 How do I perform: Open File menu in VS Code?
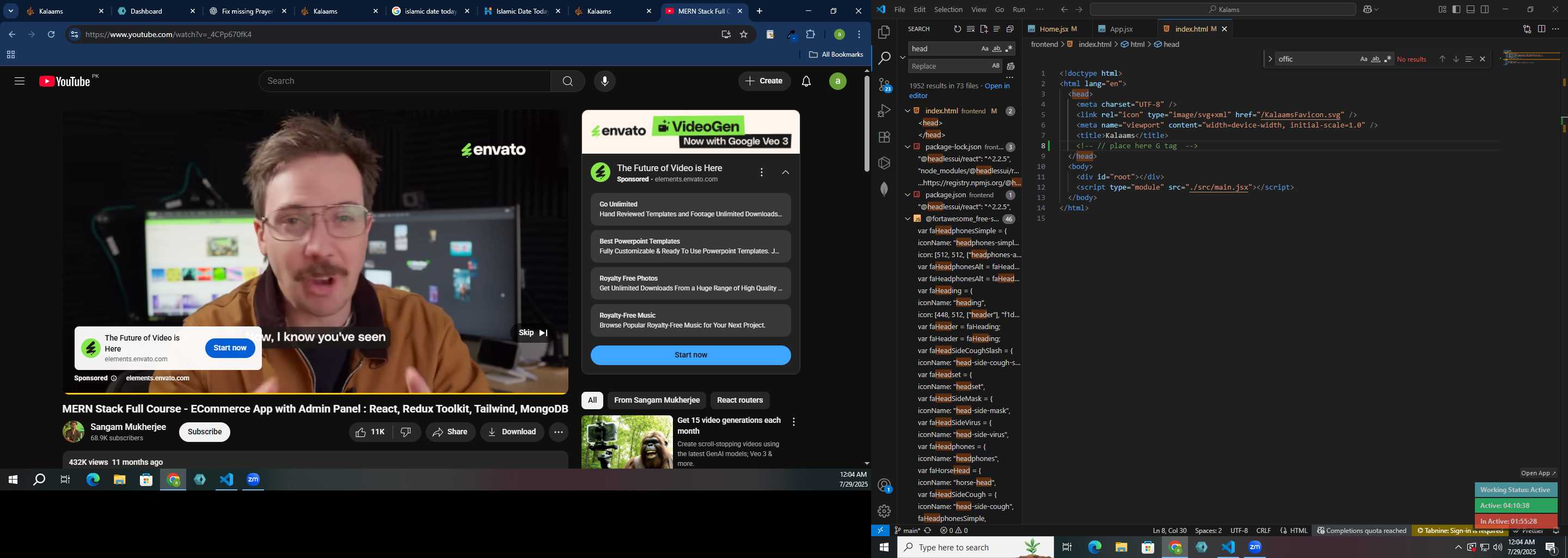(899, 10)
